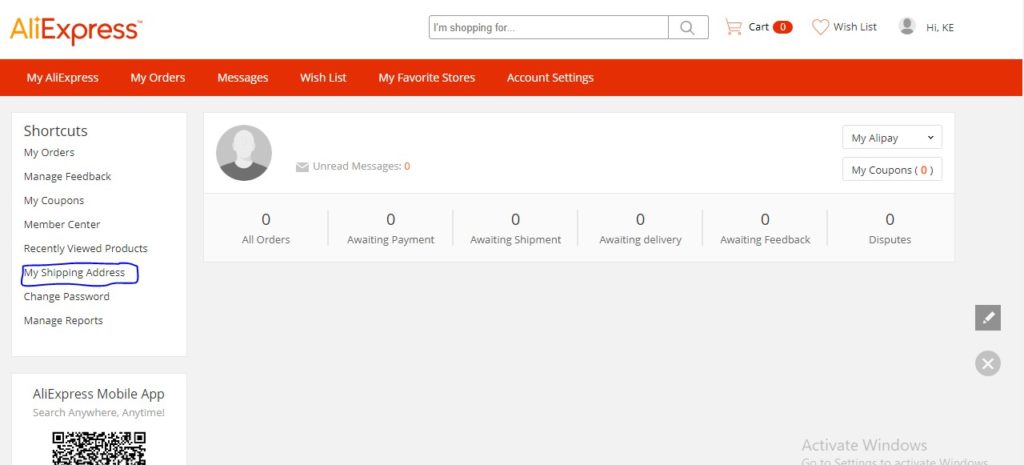Click the Wish List heart icon
Image resolution: width=1024 pixels, height=465 pixels.
(820, 27)
